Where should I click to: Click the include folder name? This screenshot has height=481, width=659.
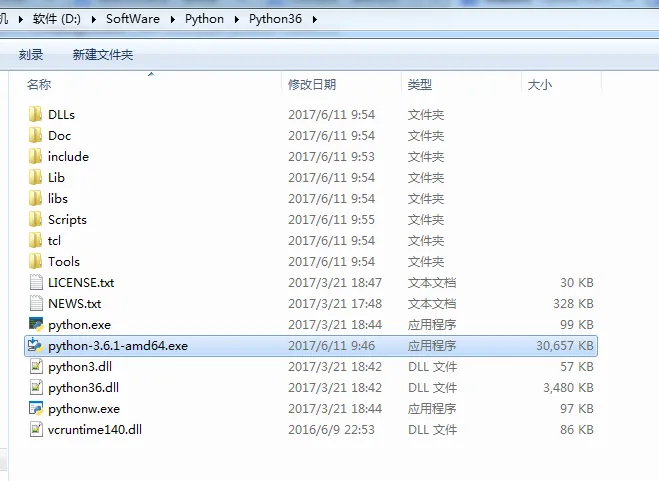tap(68, 156)
